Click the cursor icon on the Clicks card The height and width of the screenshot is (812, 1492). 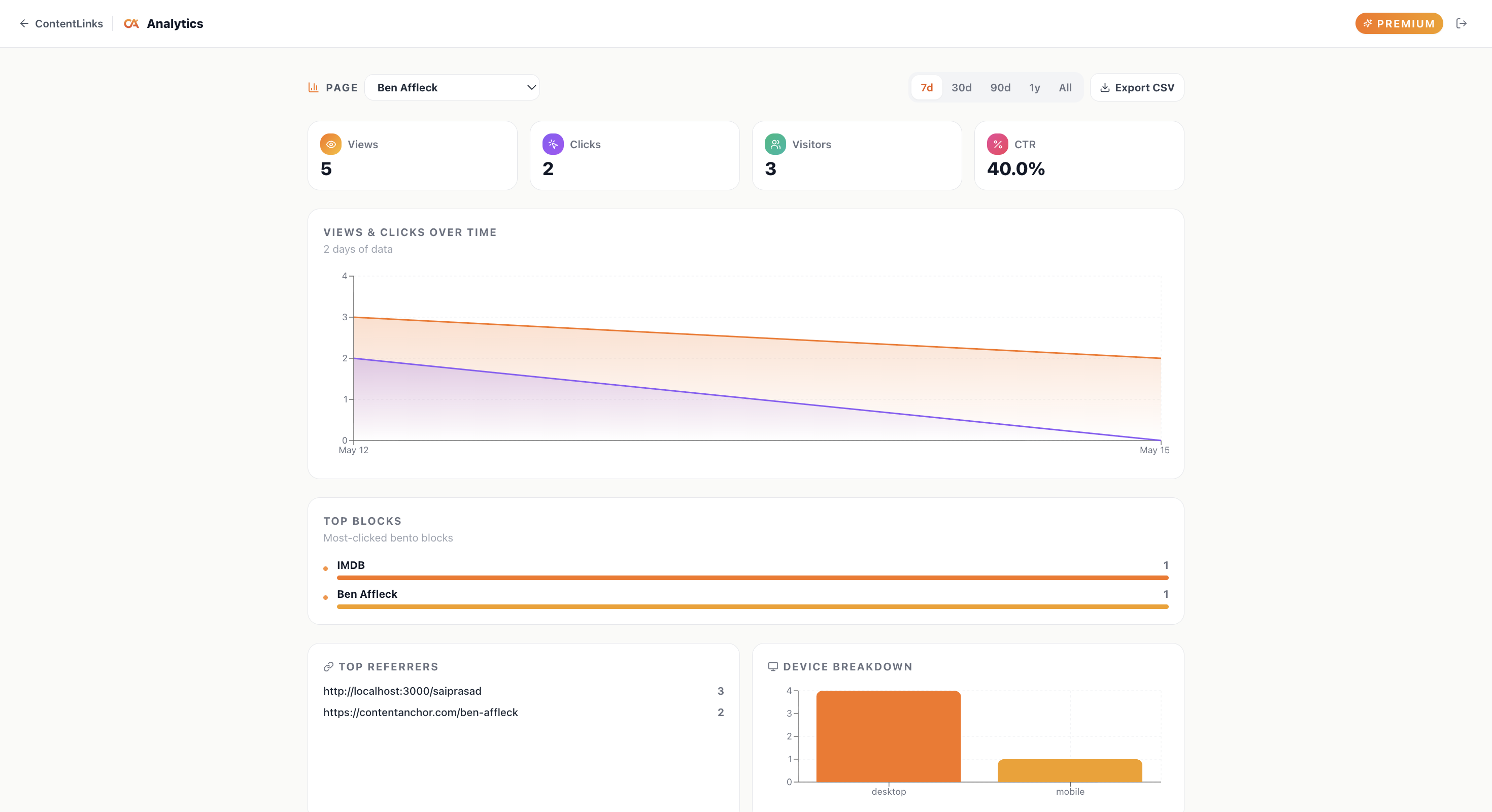[553, 144]
